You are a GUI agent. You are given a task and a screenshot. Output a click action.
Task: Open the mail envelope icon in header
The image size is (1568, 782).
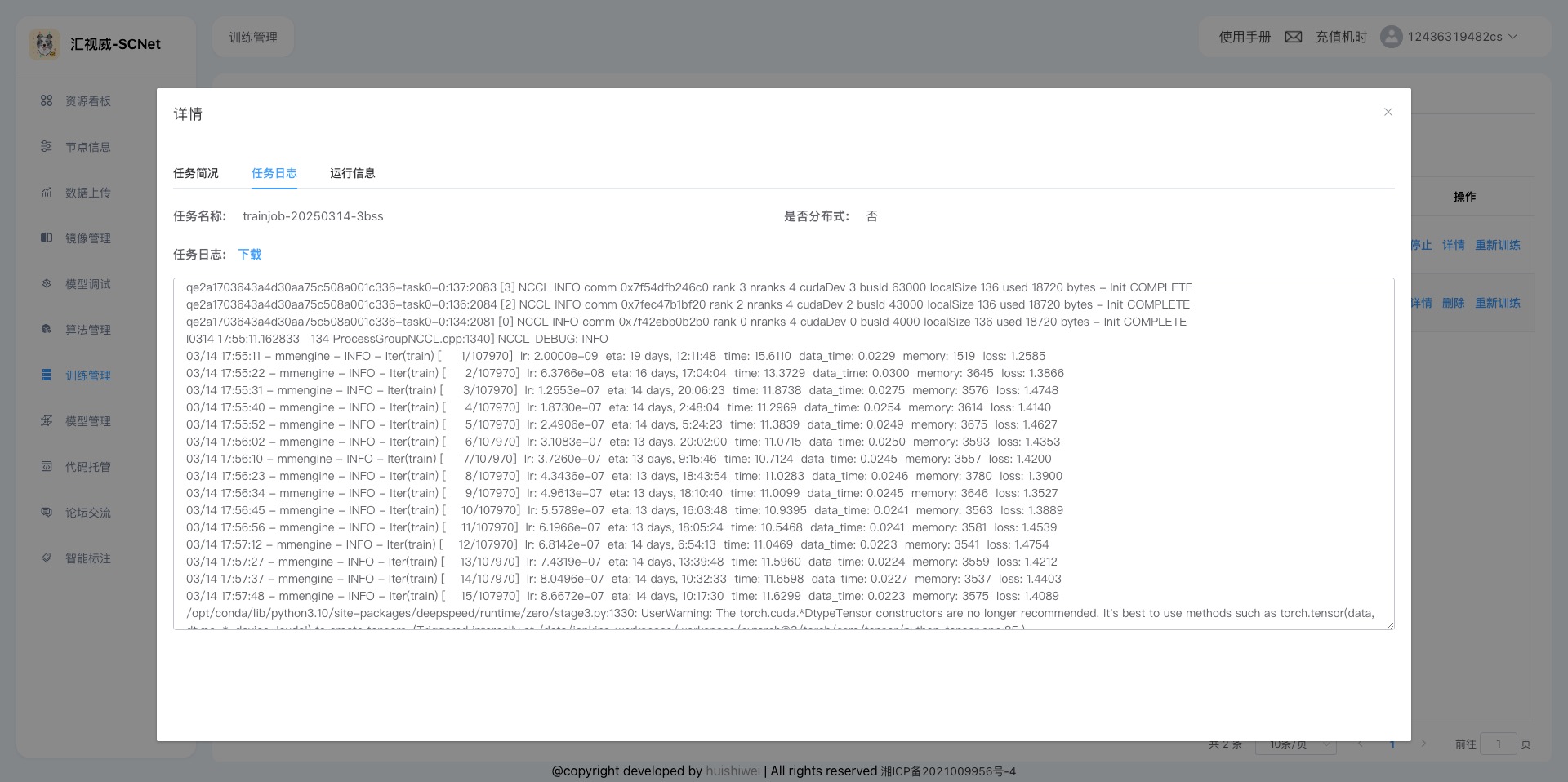[x=1294, y=37]
